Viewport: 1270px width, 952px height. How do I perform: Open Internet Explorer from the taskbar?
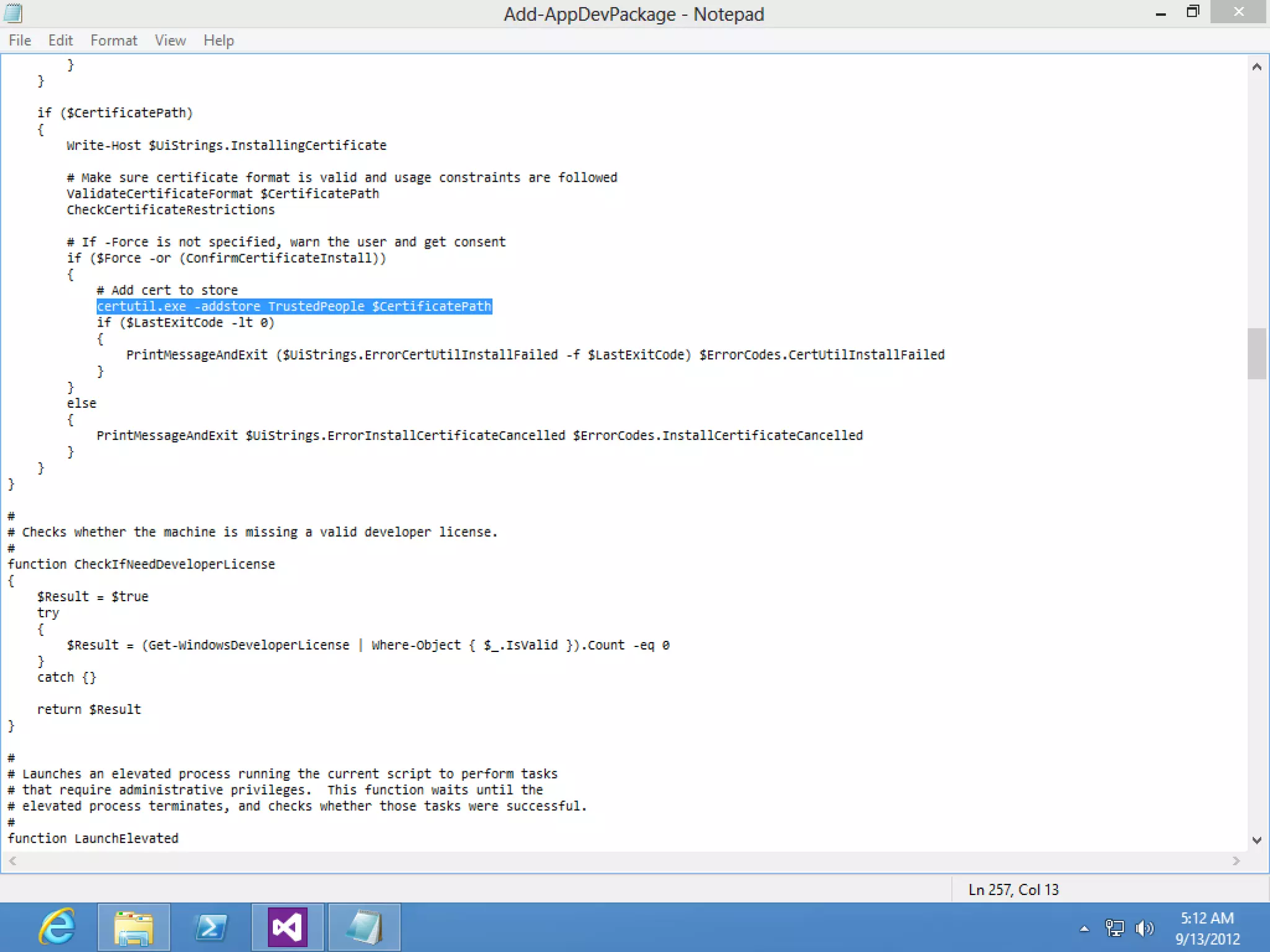click(x=58, y=927)
